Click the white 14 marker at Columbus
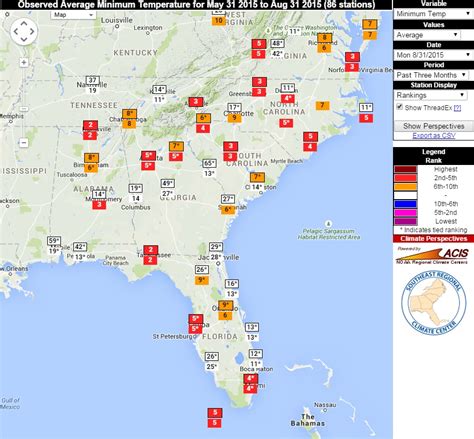Image resolution: width=474 pixels, height=439 pixels. [x=136, y=199]
